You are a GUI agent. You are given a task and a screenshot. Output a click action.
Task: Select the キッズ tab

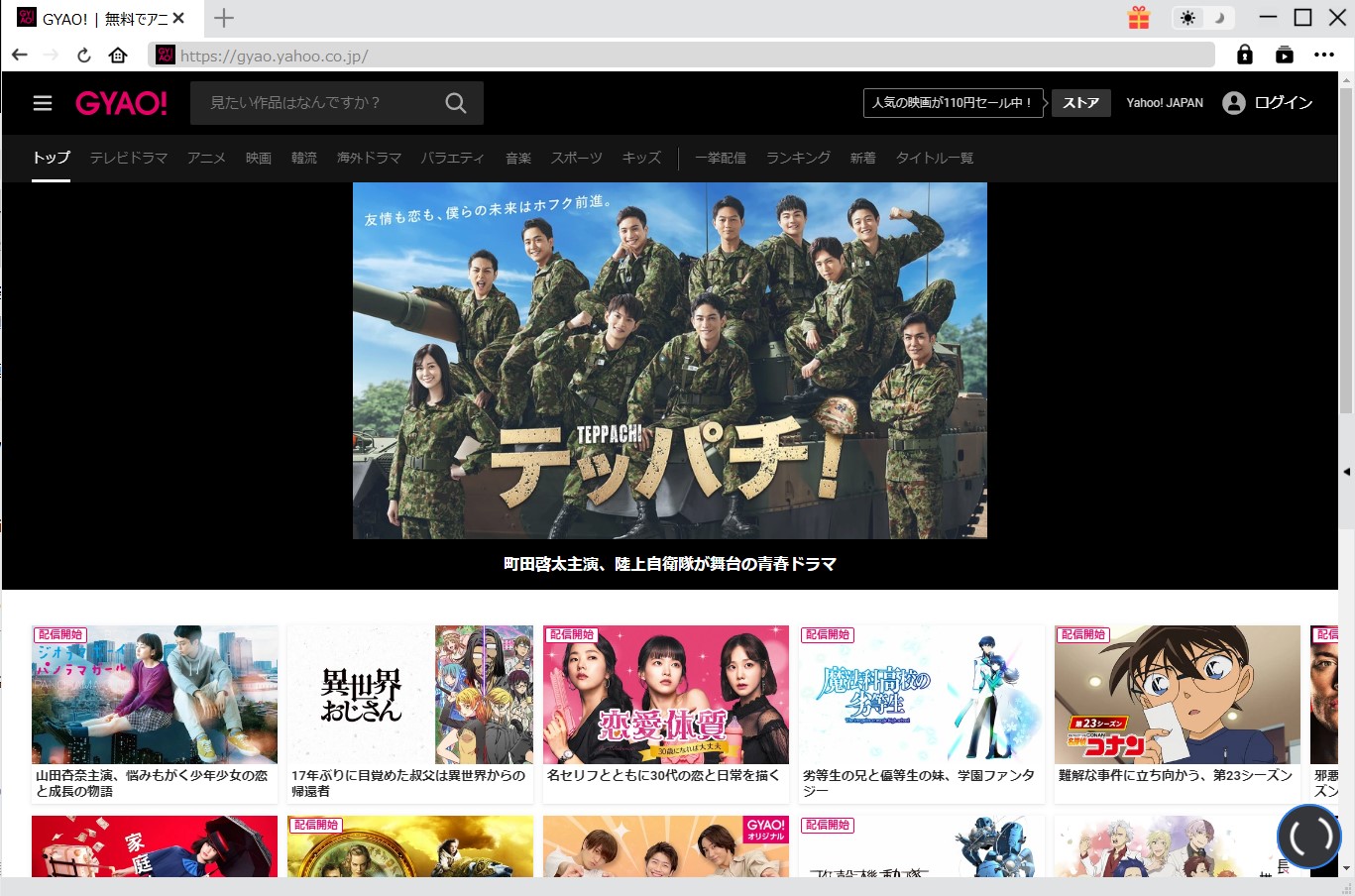641,158
